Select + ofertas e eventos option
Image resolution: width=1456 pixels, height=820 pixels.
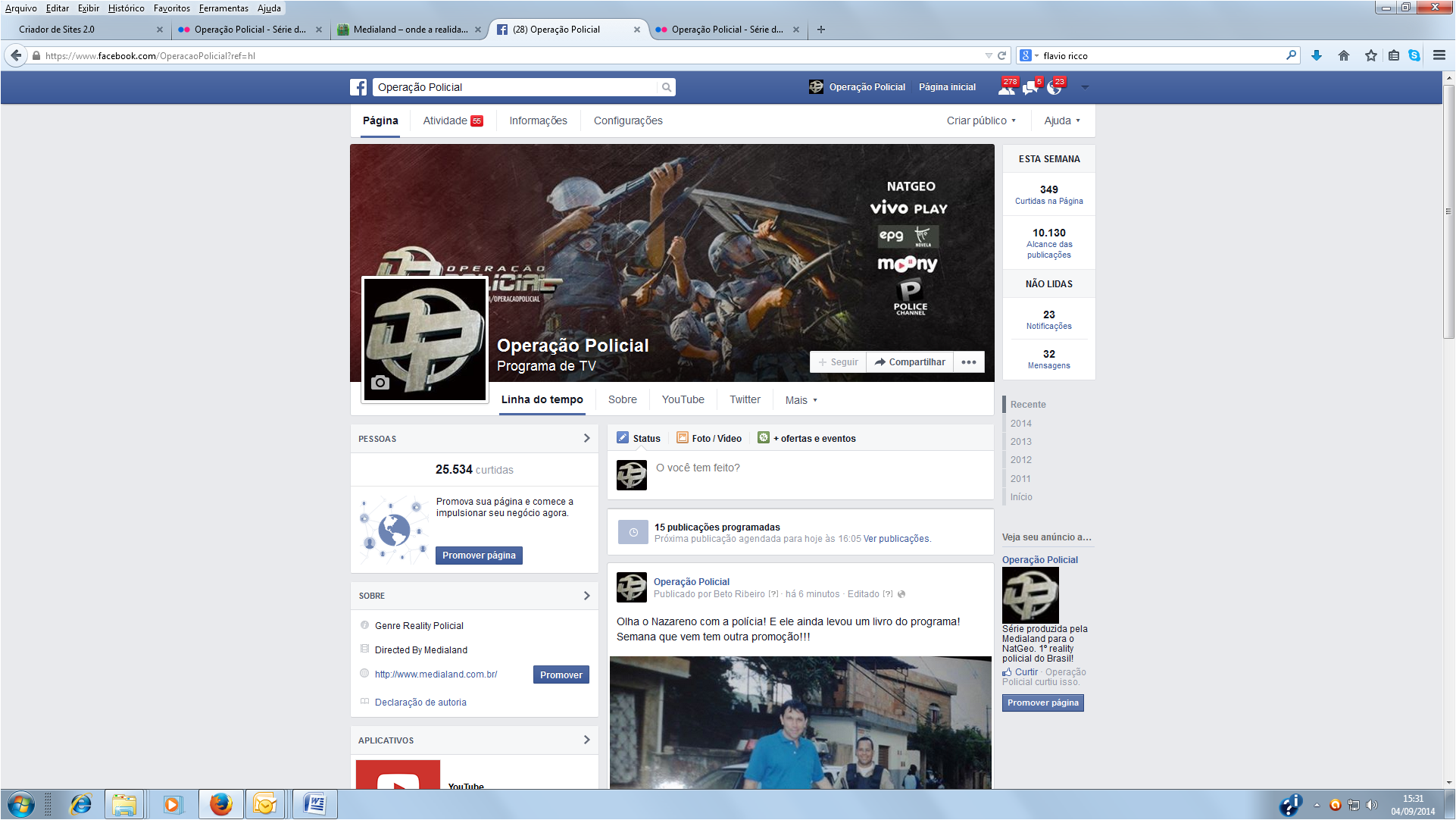tap(807, 438)
